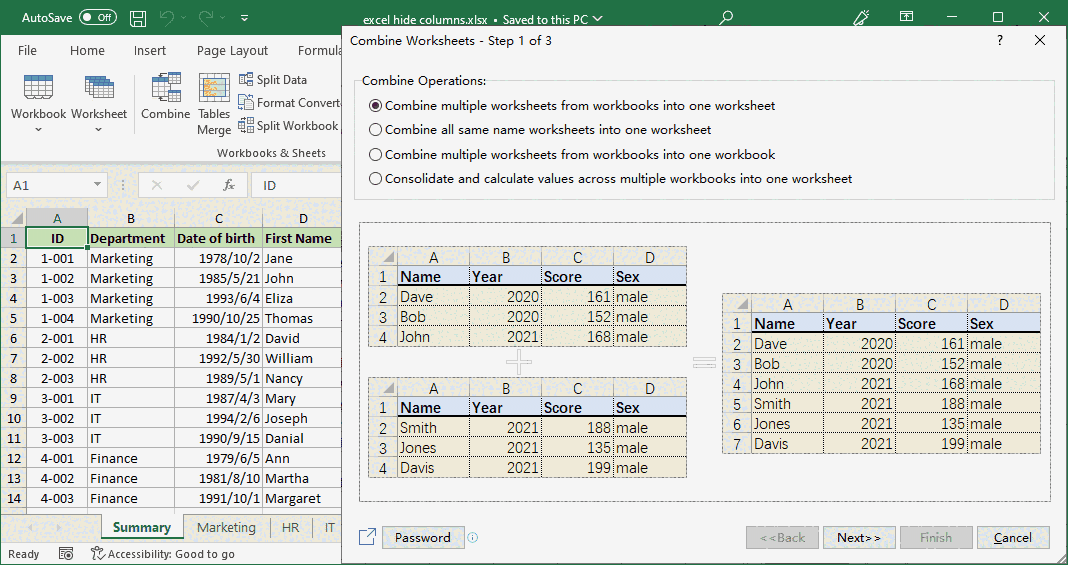Switch to the Insert ribbon tab
The image size is (1068, 565).
tap(150, 50)
